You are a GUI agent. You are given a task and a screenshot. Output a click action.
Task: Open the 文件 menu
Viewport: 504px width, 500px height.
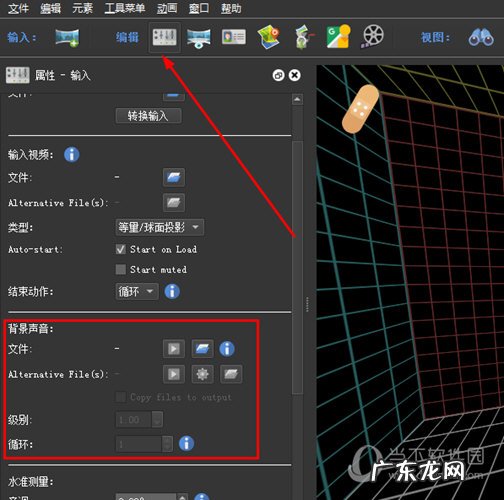pyautogui.click(x=18, y=8)
